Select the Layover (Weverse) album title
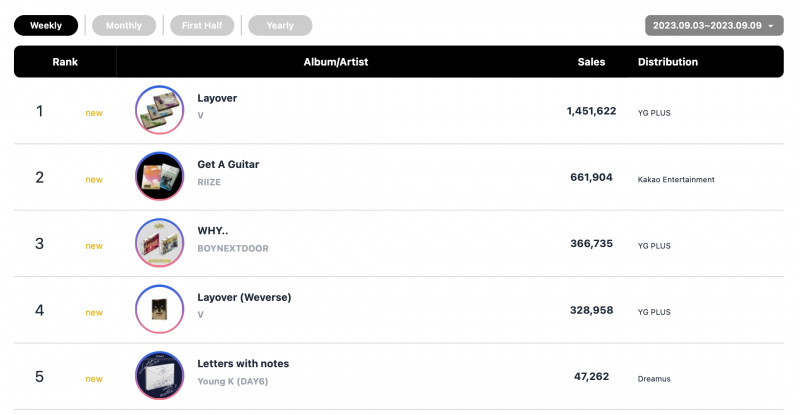 click(x=244, y=297)
